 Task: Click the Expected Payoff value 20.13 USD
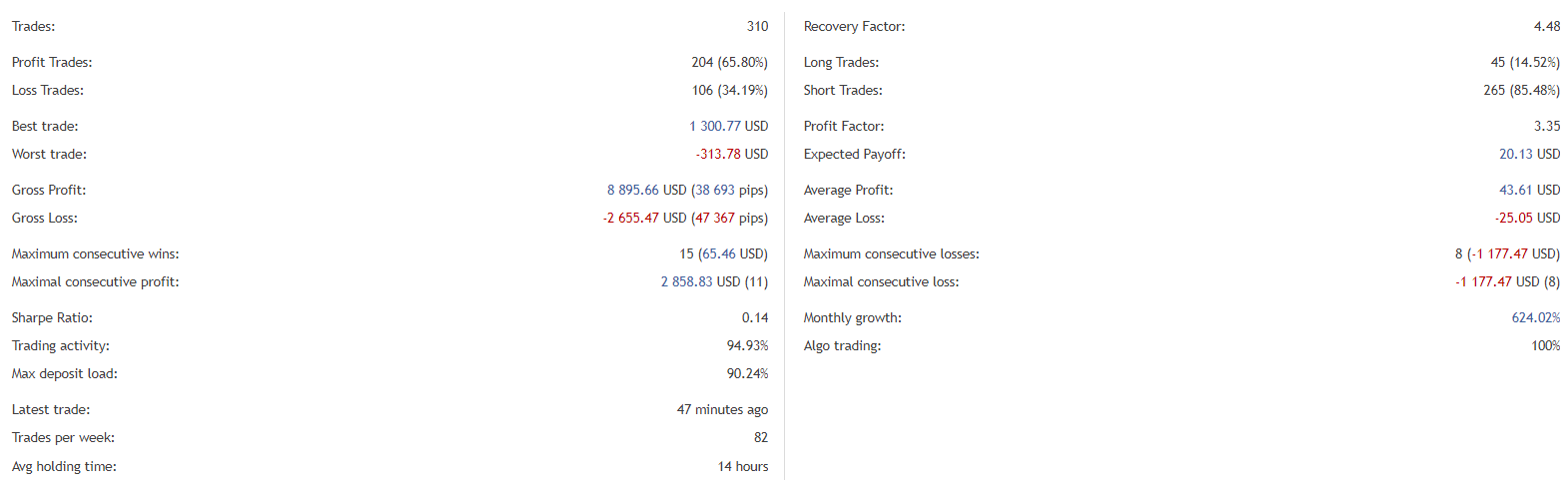[x=1529, y=155]
